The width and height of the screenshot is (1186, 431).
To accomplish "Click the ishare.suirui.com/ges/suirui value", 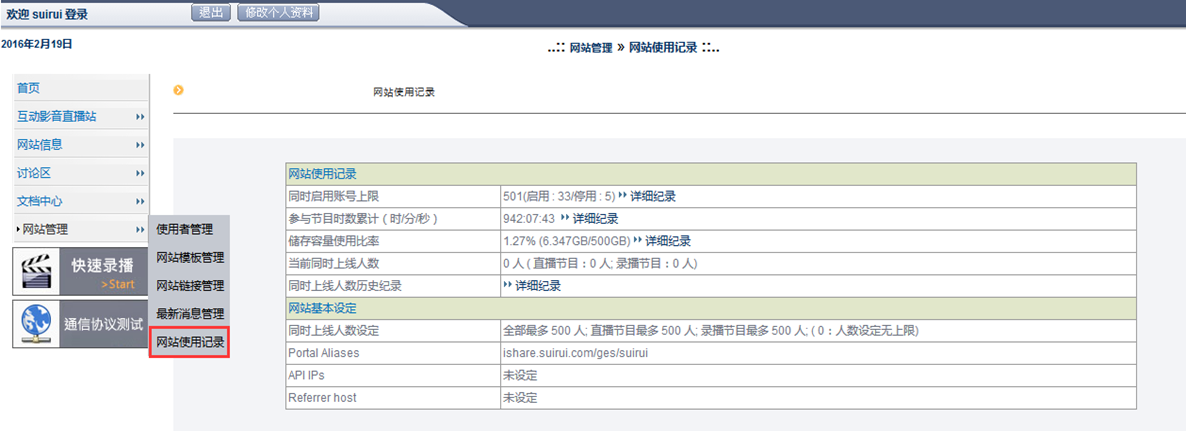I will coord(577,353).
